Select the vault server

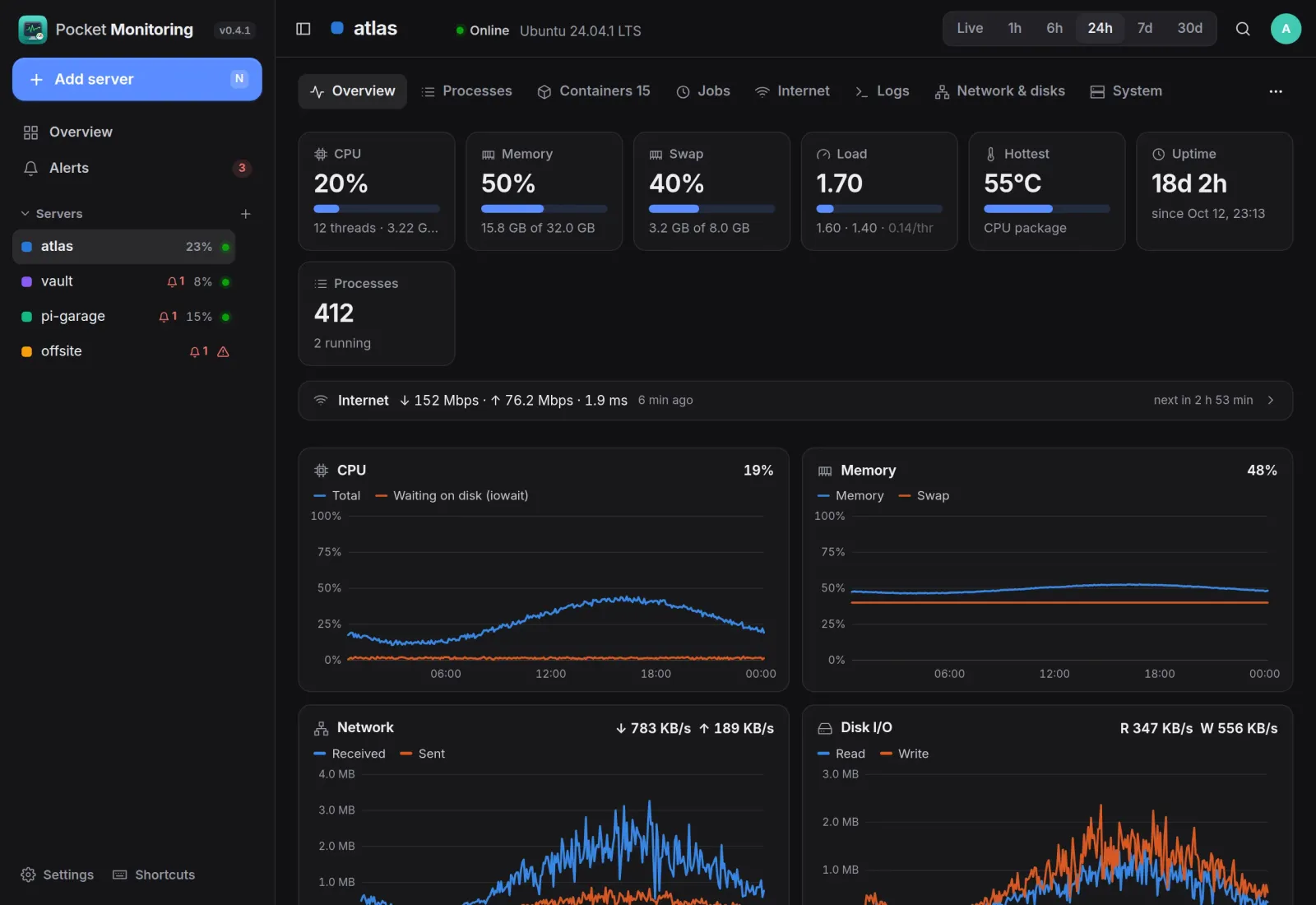click(124, 281)
